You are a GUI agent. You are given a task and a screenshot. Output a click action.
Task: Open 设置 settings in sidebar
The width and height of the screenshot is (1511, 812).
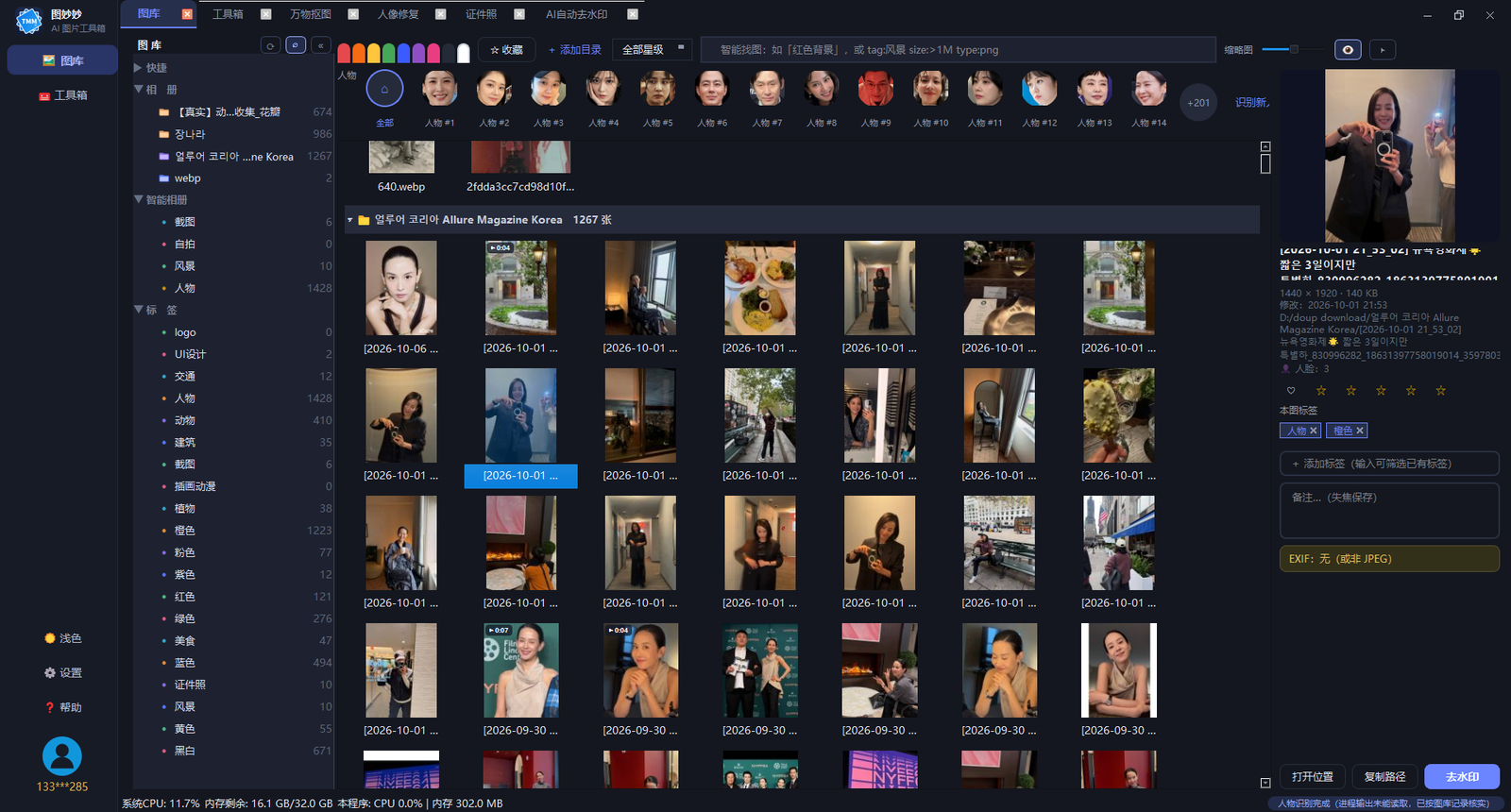point(63,673)
